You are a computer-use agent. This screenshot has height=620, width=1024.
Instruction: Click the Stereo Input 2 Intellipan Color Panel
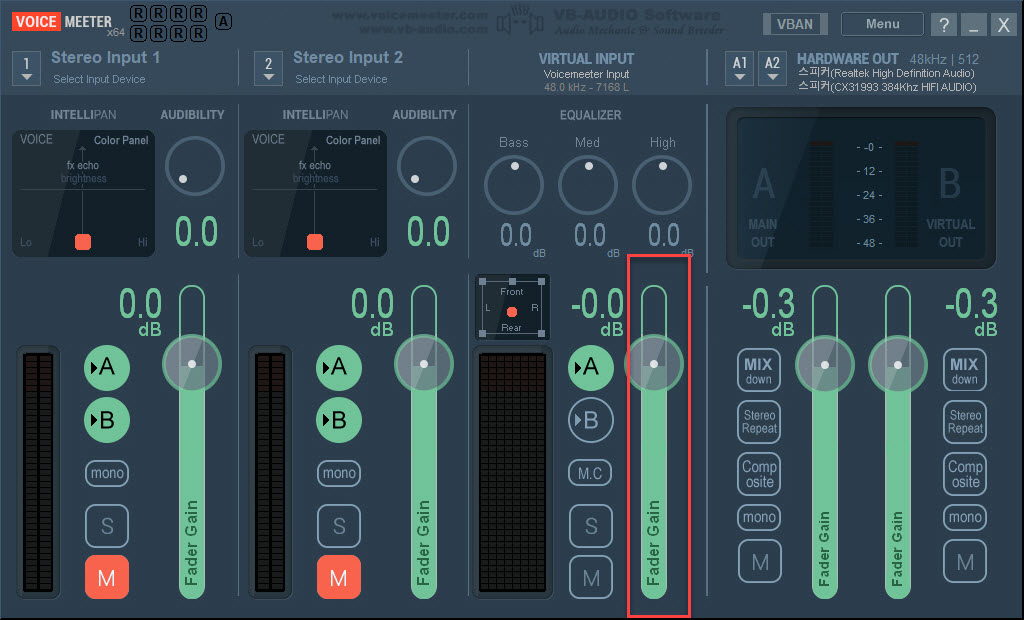click(315, 193)
